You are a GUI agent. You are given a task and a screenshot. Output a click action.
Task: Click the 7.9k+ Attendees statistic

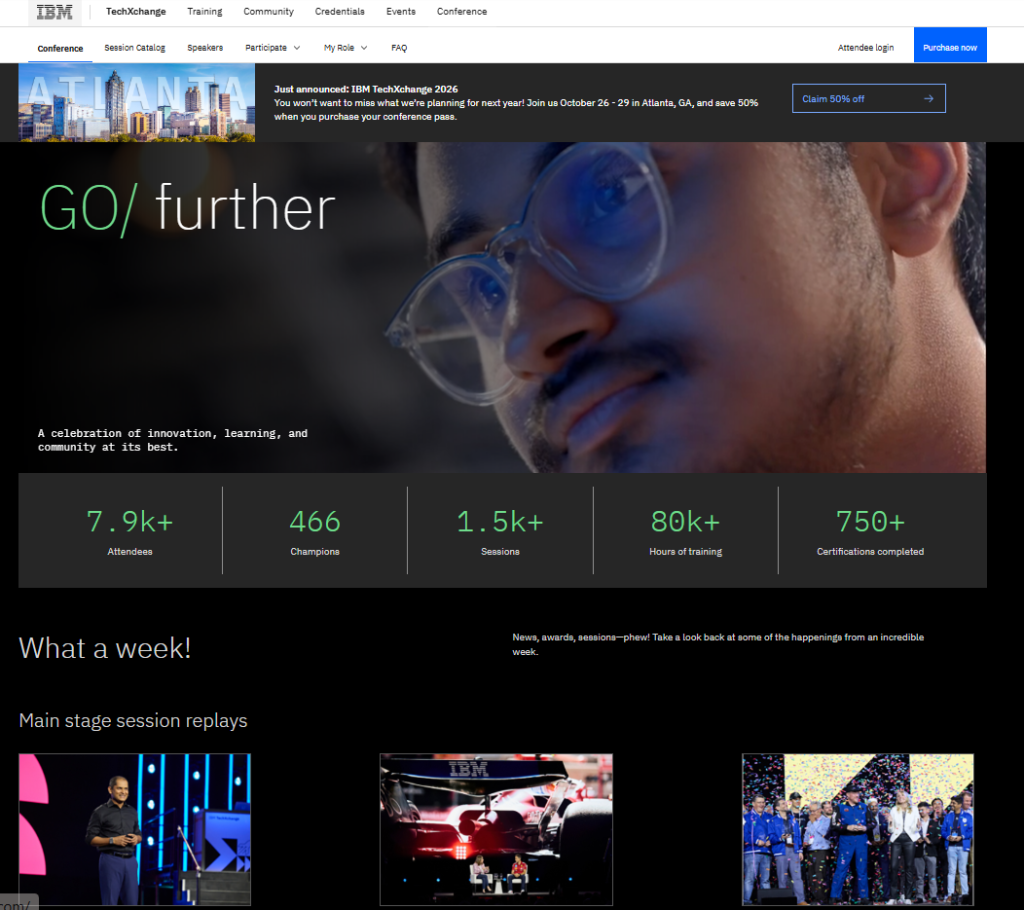[x=130, y=532]
